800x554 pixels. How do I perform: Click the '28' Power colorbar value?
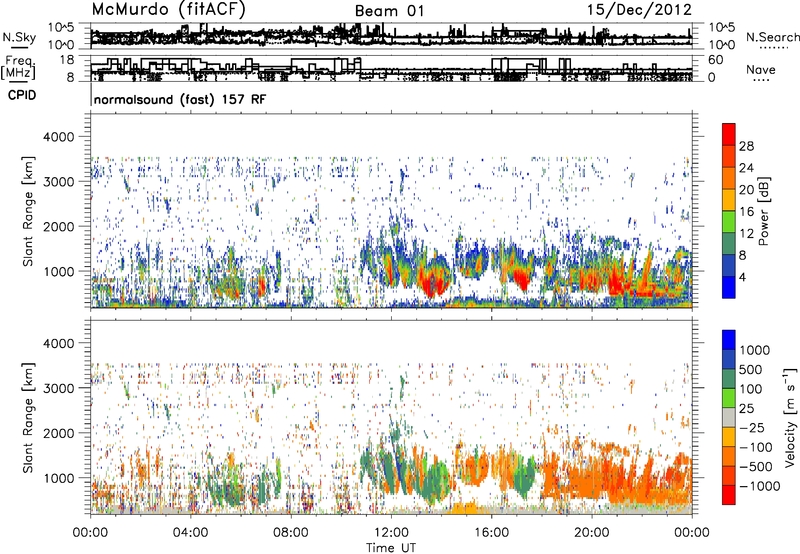point(746,146)
